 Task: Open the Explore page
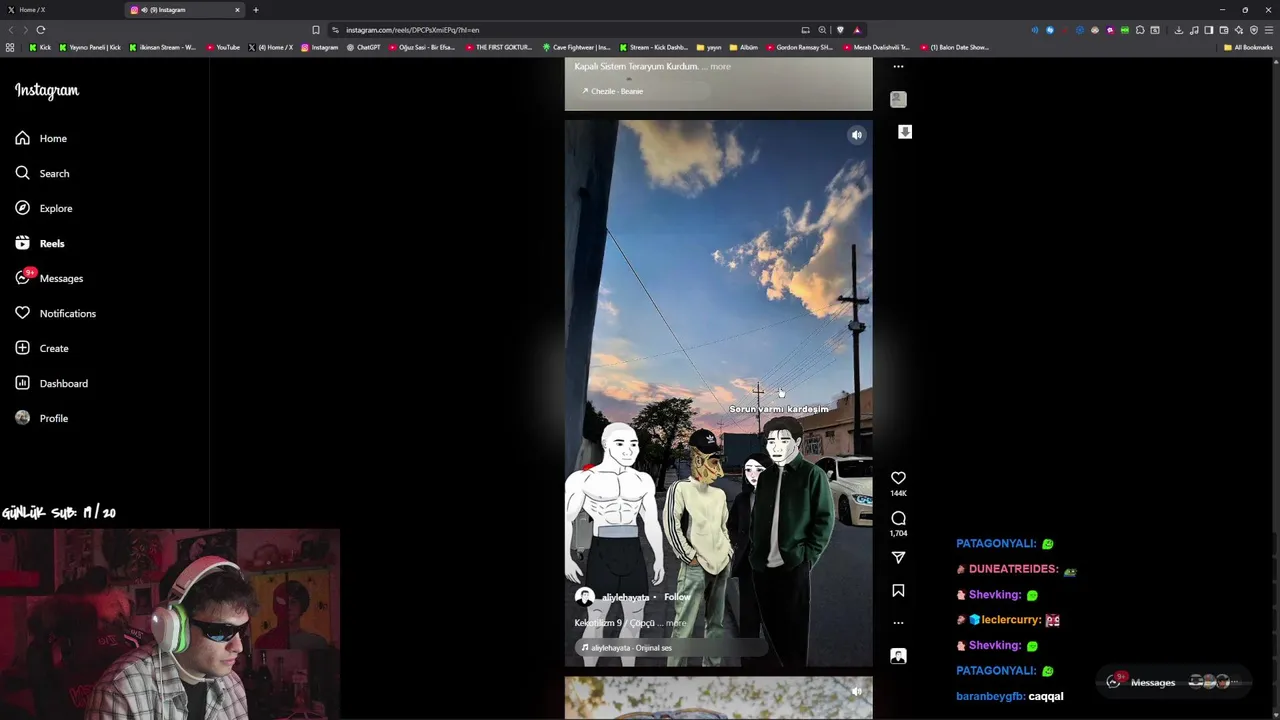coord(43,208)
